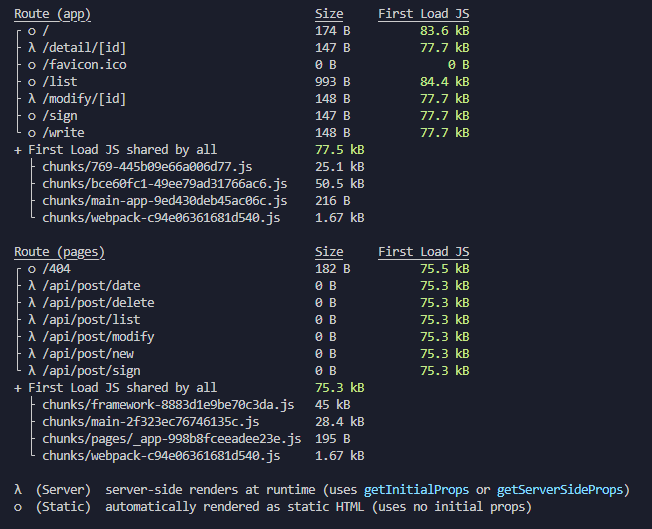This screenshot has height=529, width=652.
Task: Click the "(Static)" legend label
Action: coord(63,507)
